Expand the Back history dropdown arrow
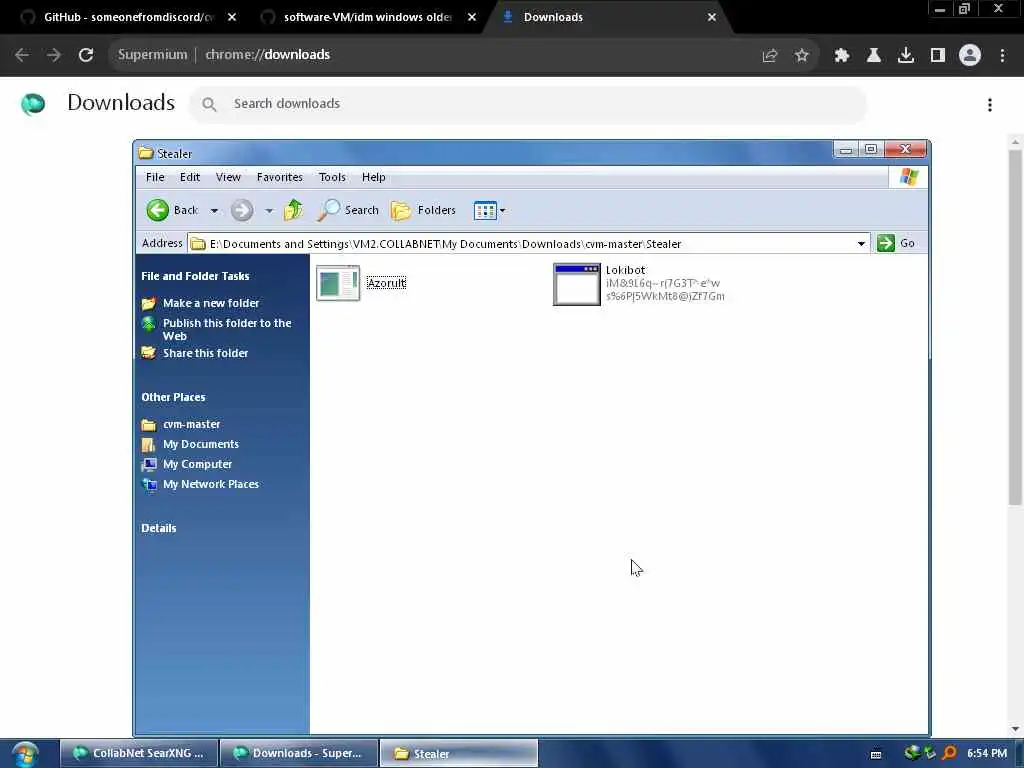The image size is (1024, 768). pyautogui.click(x=214, y=211)
